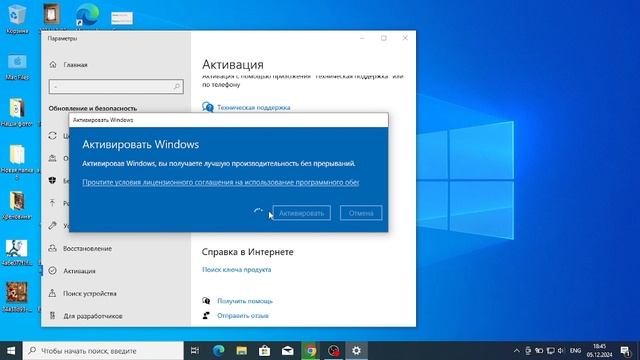This screenshot has height=360, width=640.
Task: Click the ENG language indicator
Action: click(576, 351)
